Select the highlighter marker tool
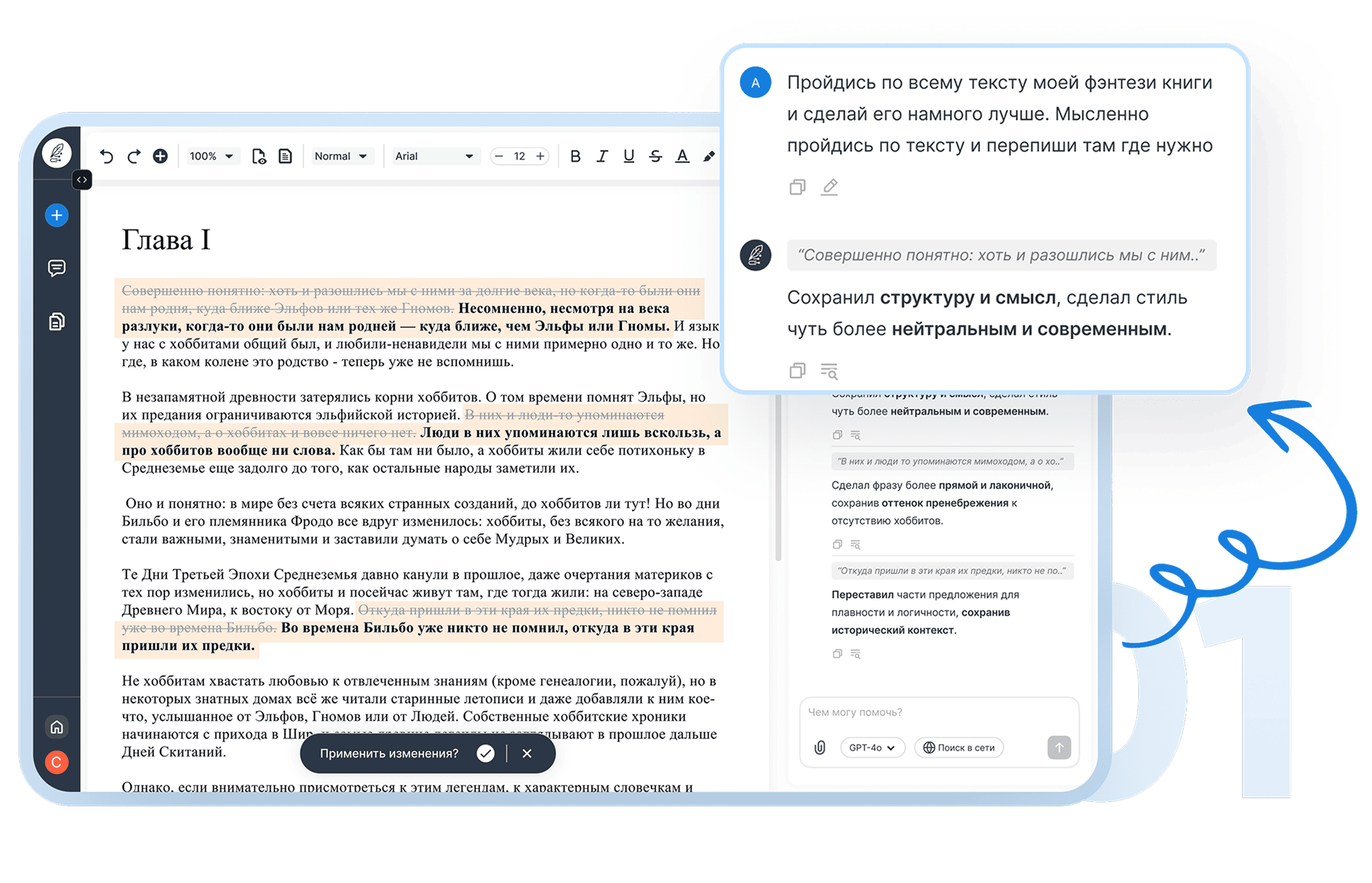The height and width of the screenshot is (883, 1372). pos(709,156)
